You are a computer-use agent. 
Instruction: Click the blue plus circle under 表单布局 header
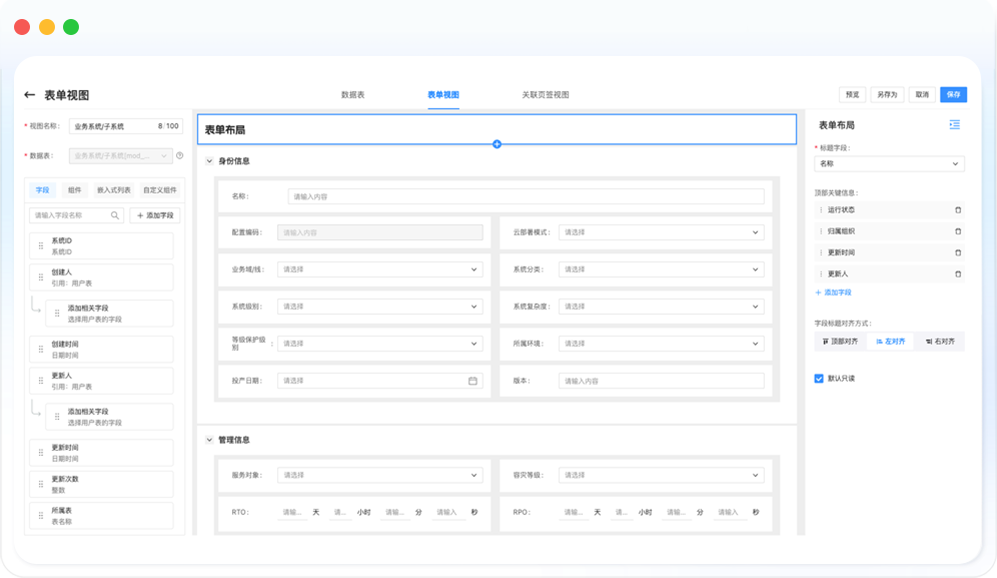[497, 144]
